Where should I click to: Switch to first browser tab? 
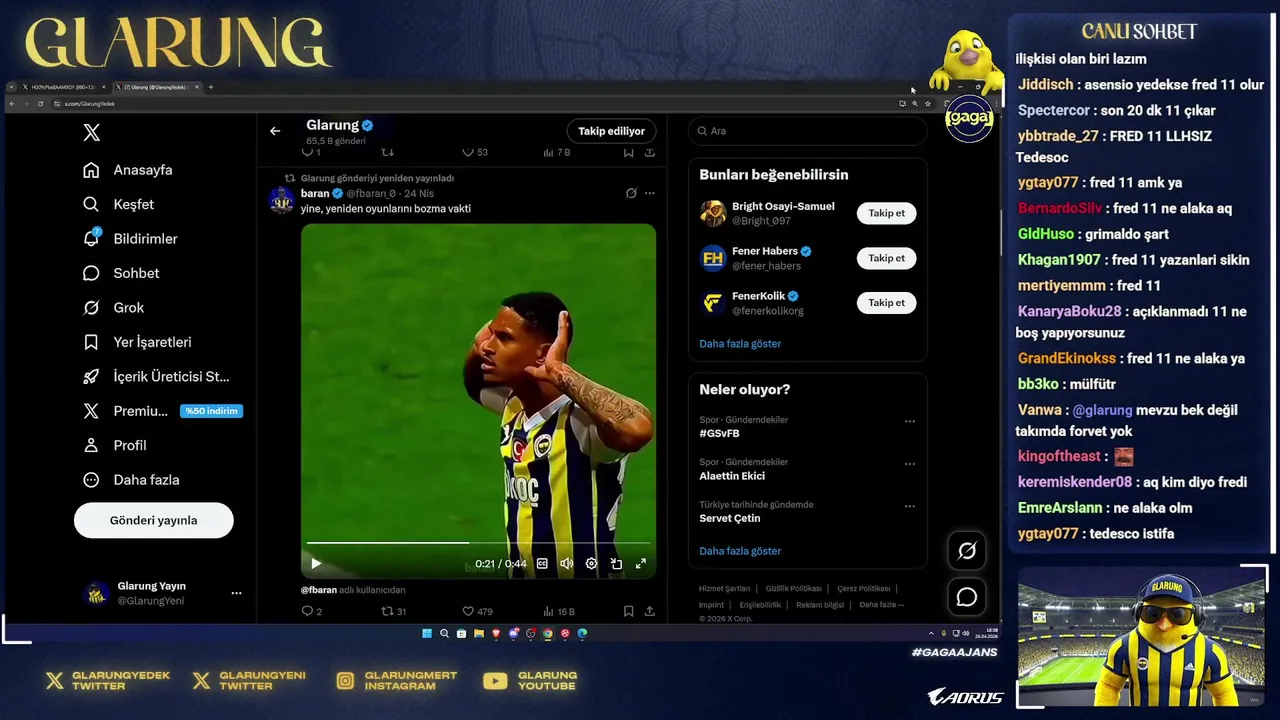[64, 87]
